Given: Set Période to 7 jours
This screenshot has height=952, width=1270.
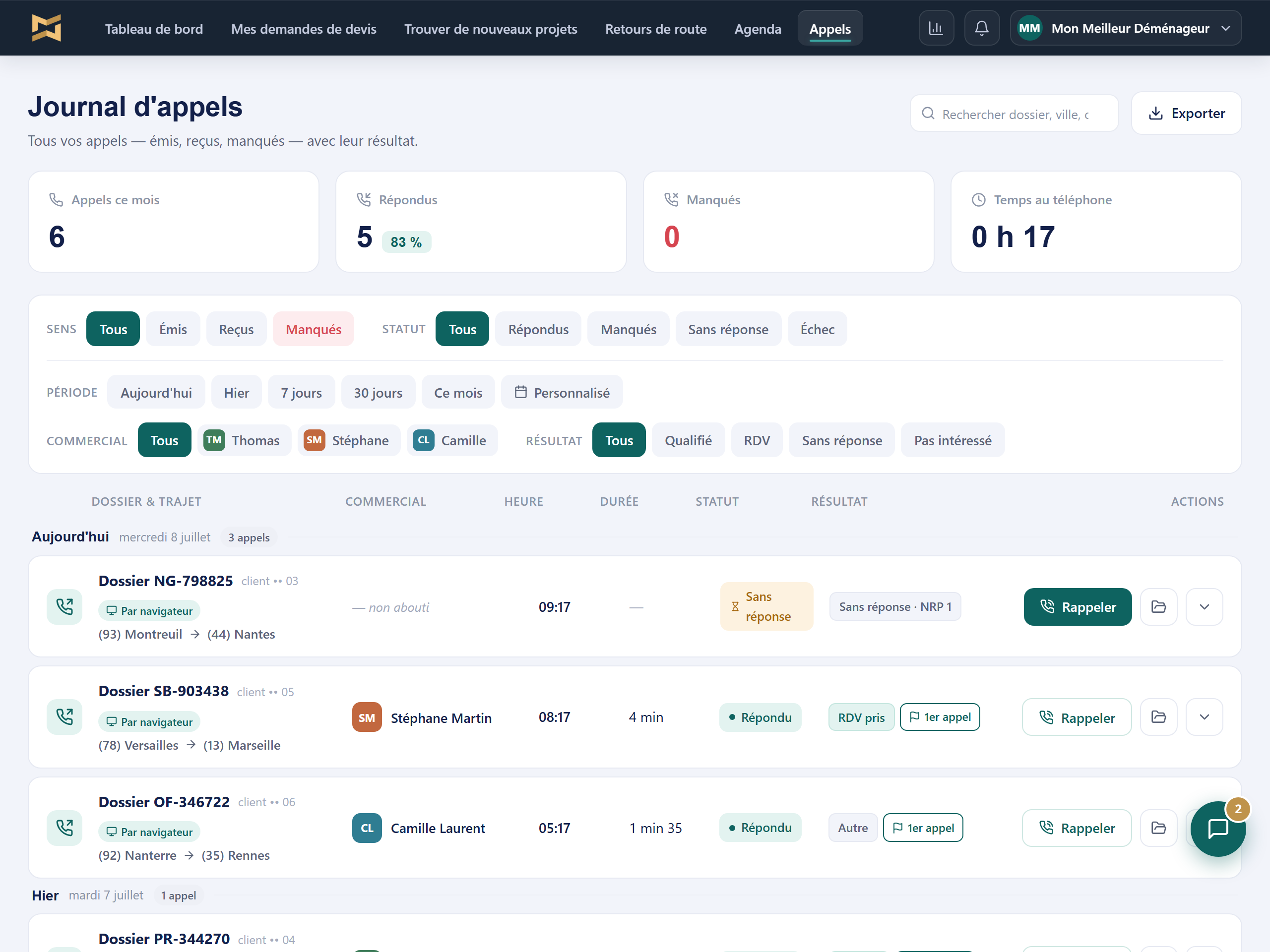Looking at the screenshot, I should coord(302,392).
